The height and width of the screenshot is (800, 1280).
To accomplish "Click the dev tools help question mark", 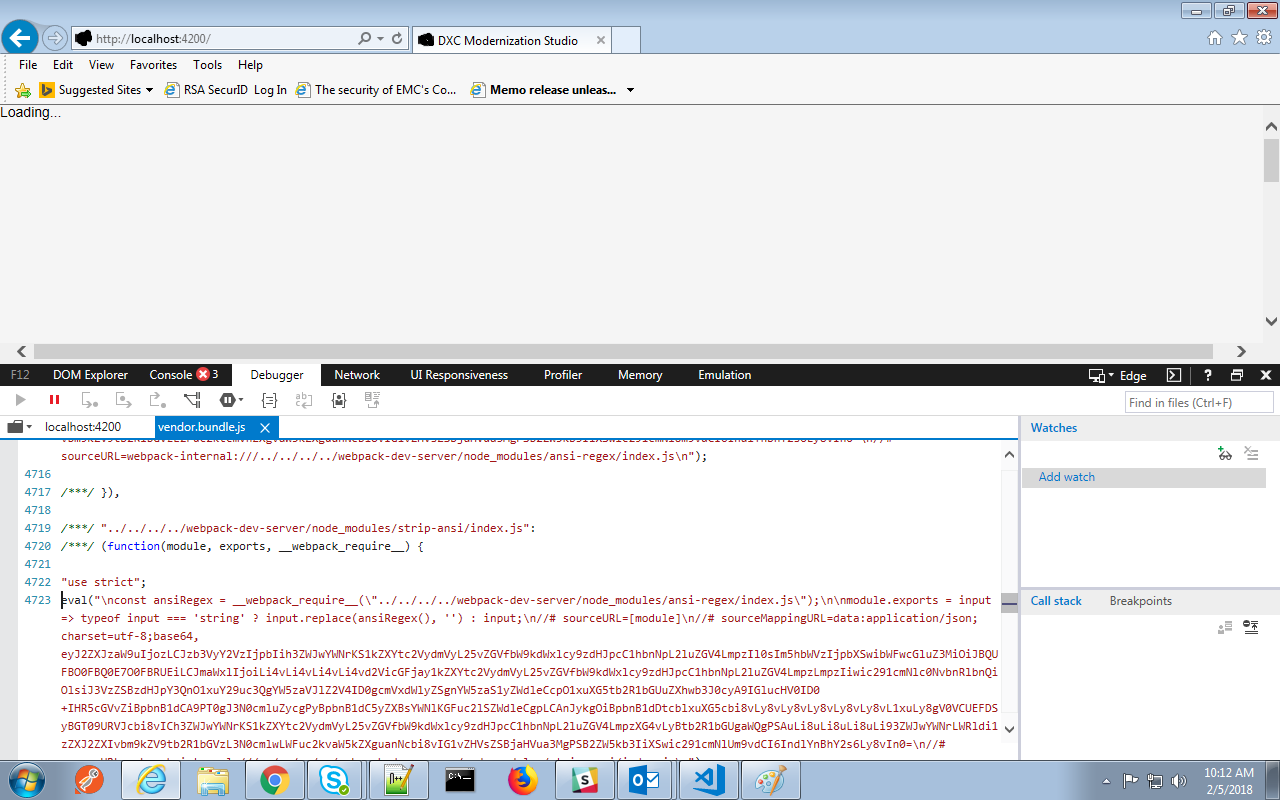I will click(x=1208, y=375).
